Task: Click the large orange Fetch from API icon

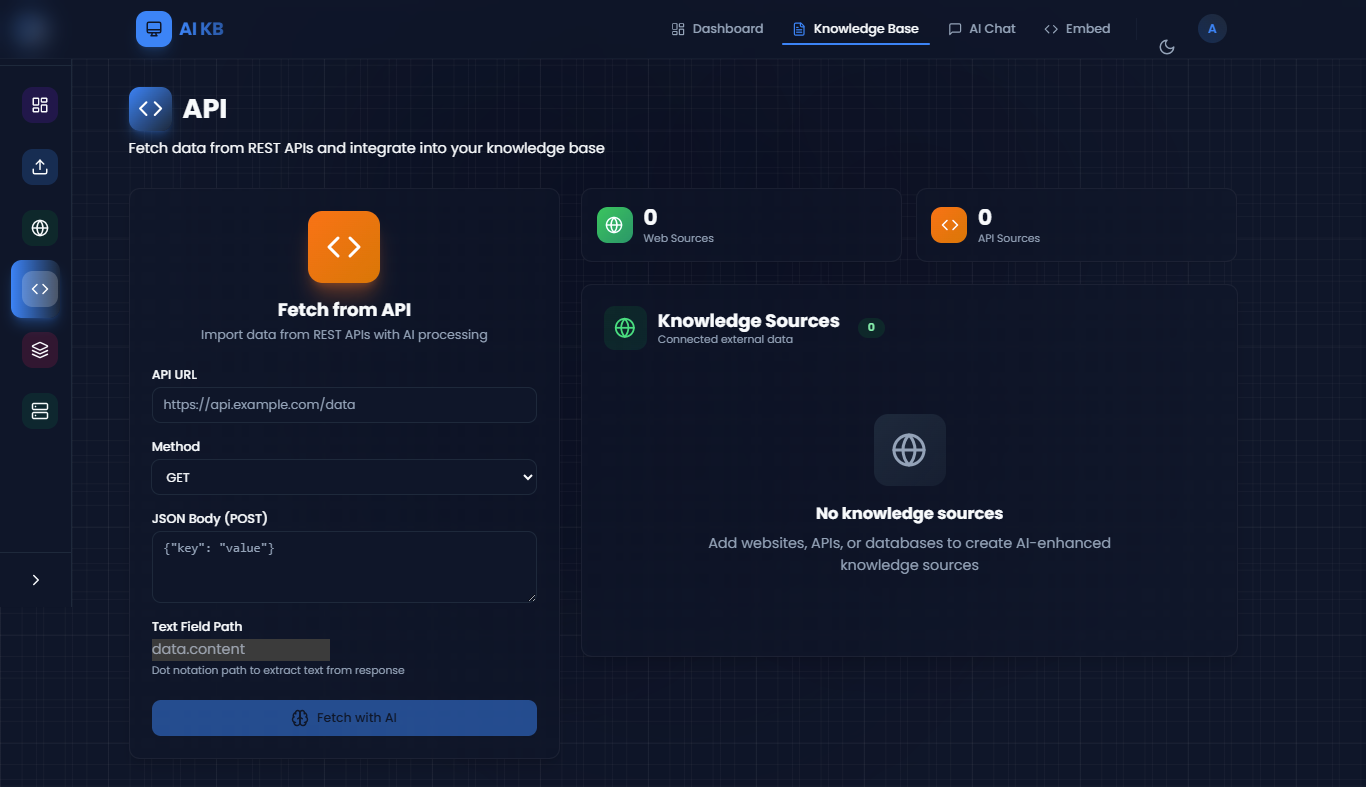Action: (344, 247)
